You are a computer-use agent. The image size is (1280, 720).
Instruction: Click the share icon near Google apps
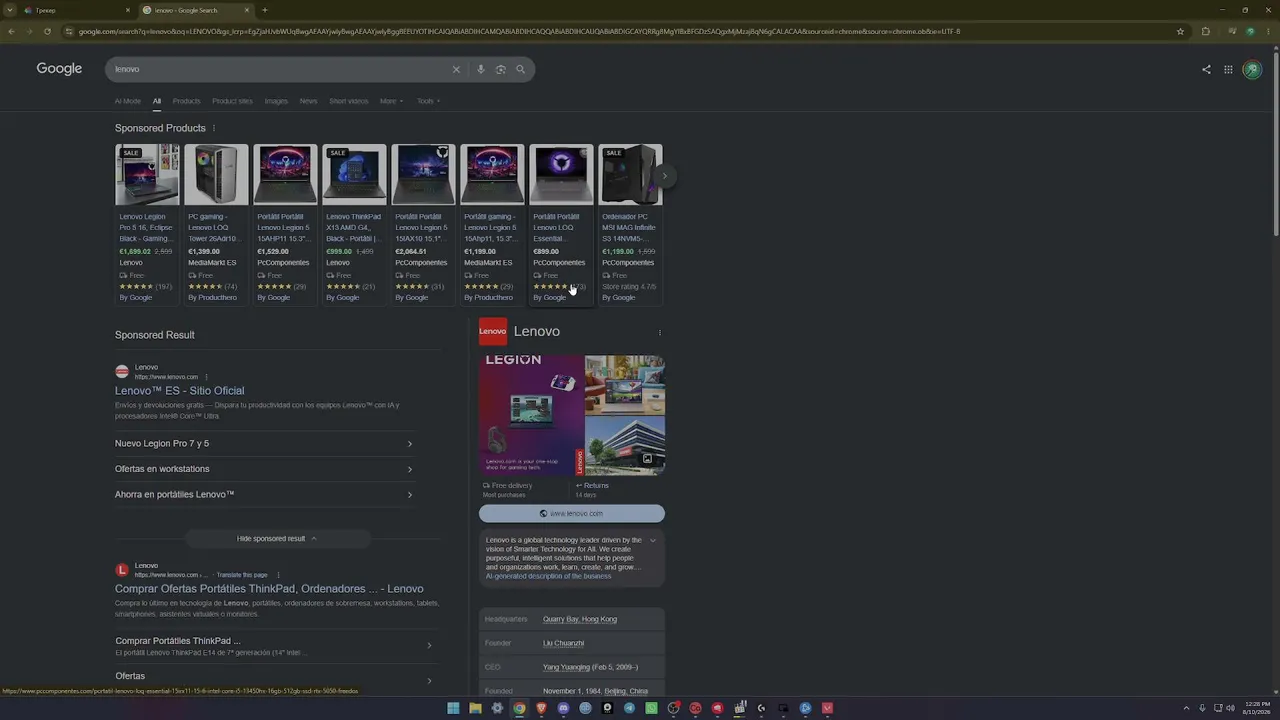pyautogui.click(x=1206, y=69)
